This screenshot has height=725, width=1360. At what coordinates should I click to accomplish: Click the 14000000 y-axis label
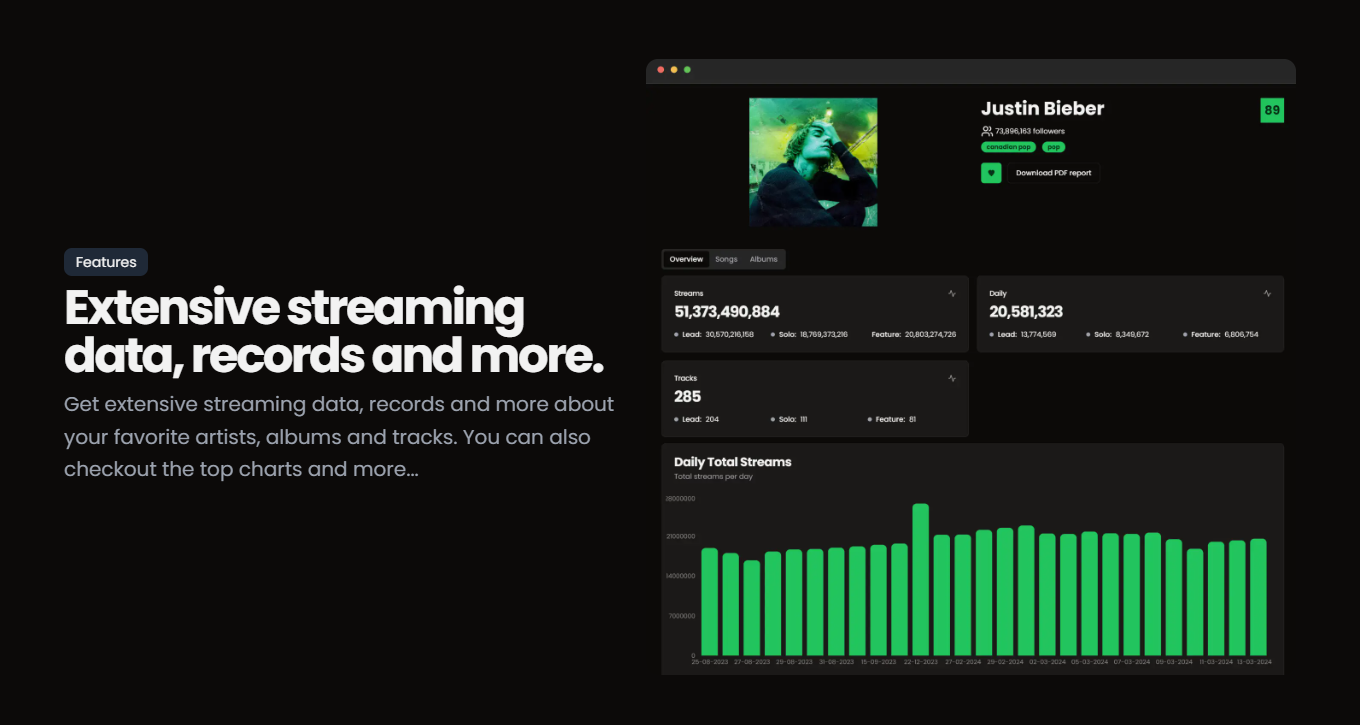point(680,576)
